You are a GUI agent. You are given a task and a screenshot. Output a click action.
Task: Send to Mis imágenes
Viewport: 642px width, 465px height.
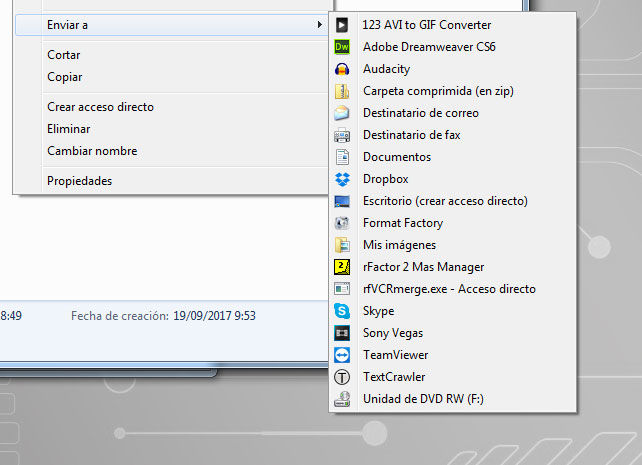click(x=452, y=245)
